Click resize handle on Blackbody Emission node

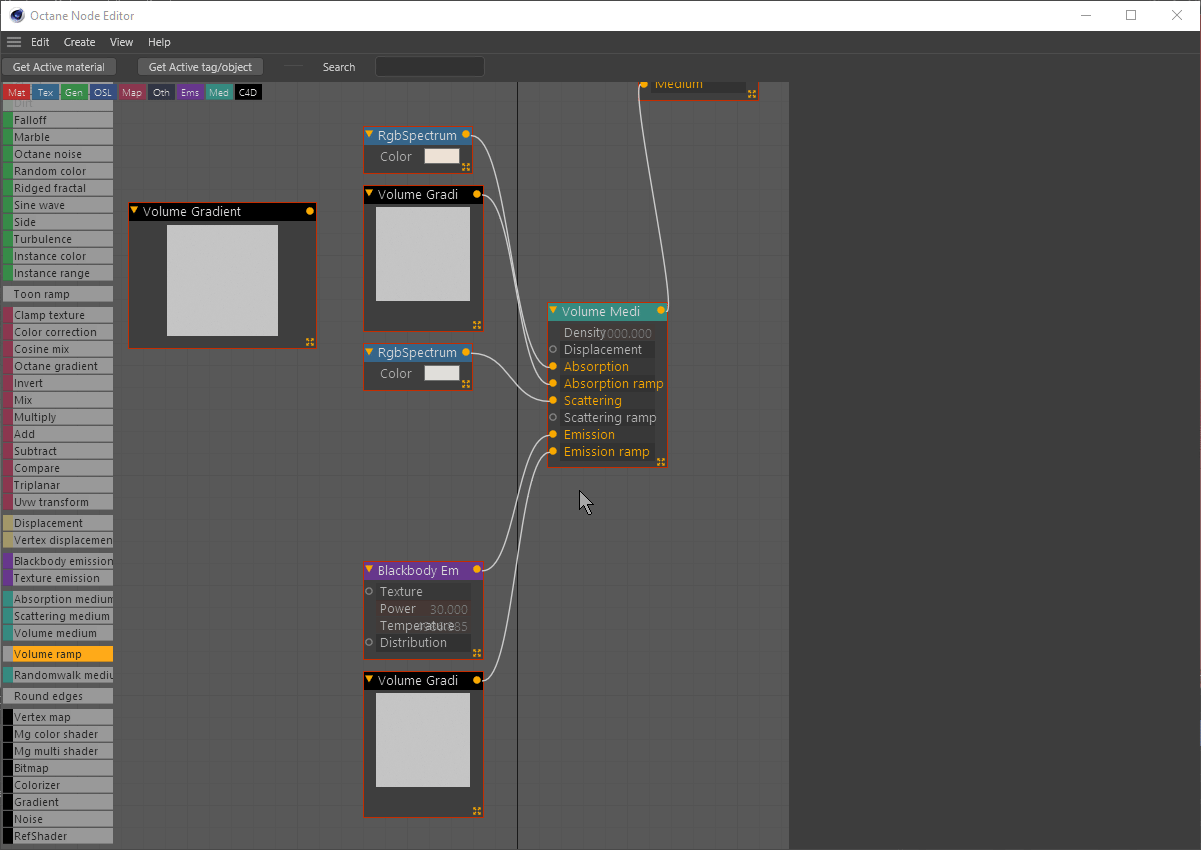click(477, 652)
